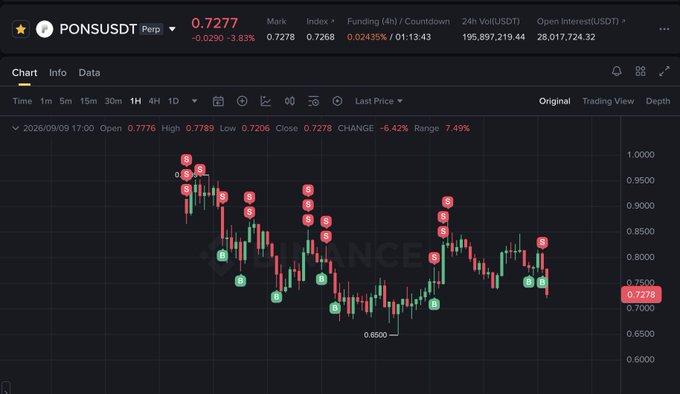
Task: Click the last price 0.7277 headline
Action: [x=215, y=23]
